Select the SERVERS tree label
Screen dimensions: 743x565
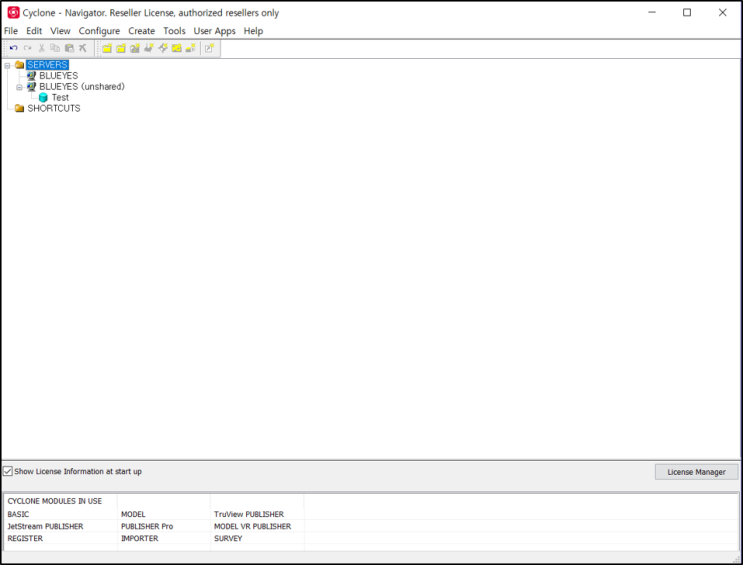[x=47, y=64]
